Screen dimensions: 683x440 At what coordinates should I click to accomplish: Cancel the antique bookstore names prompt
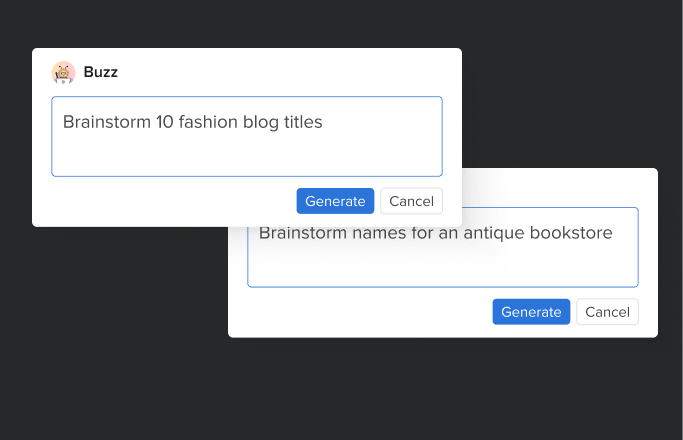[x=608, y=312]
